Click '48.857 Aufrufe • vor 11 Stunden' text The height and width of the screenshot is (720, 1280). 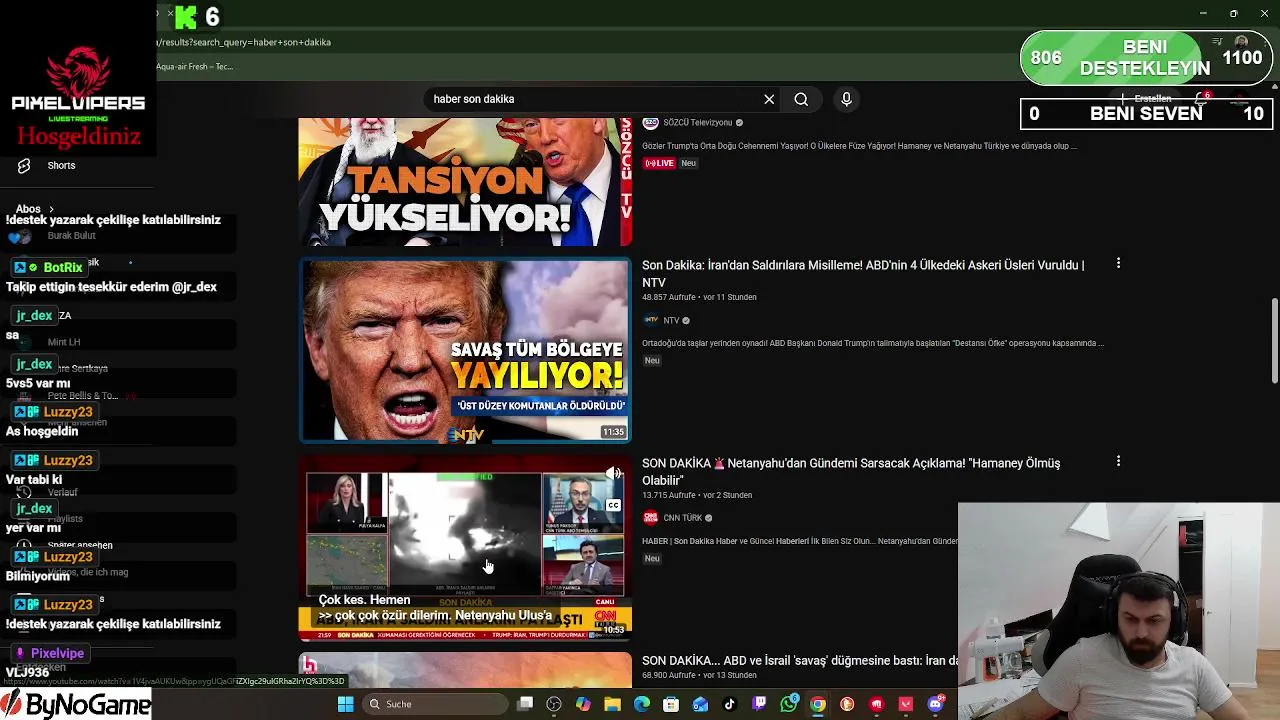(x=699, y=297)
